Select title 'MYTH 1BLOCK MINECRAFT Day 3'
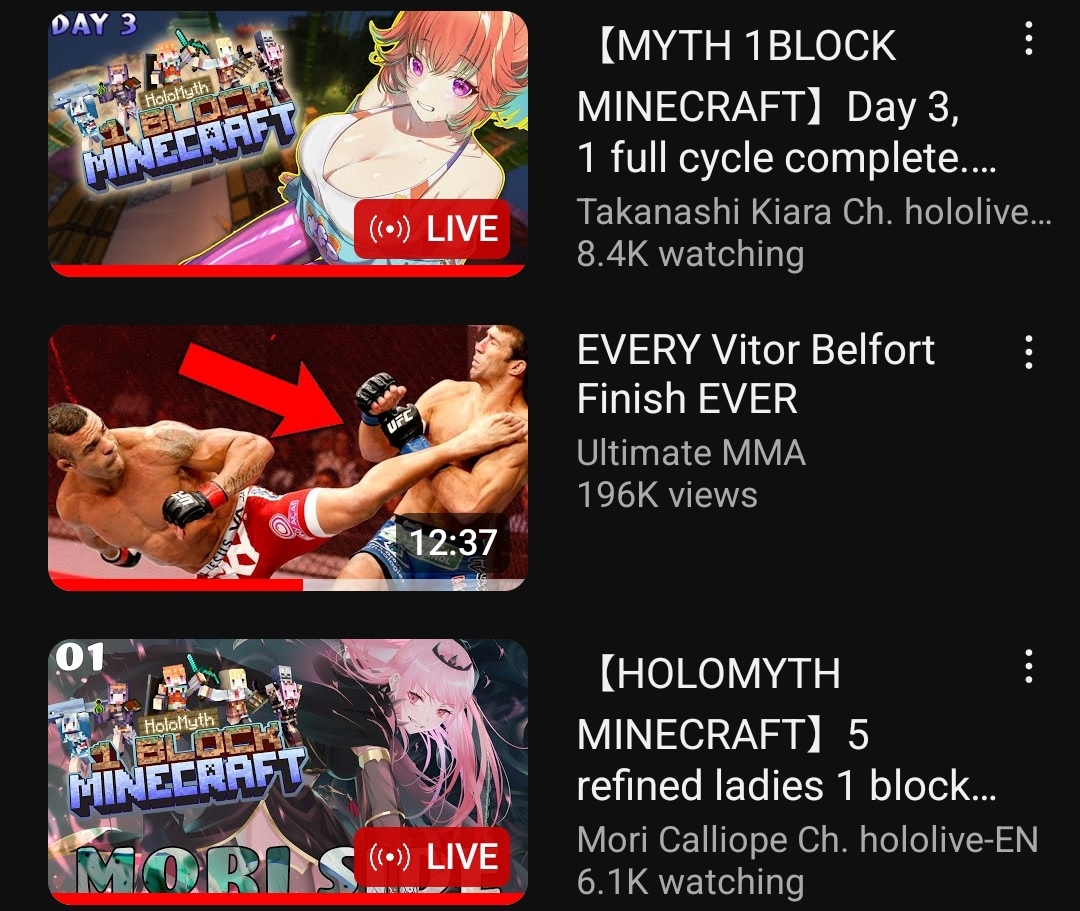 pos(787,102)
